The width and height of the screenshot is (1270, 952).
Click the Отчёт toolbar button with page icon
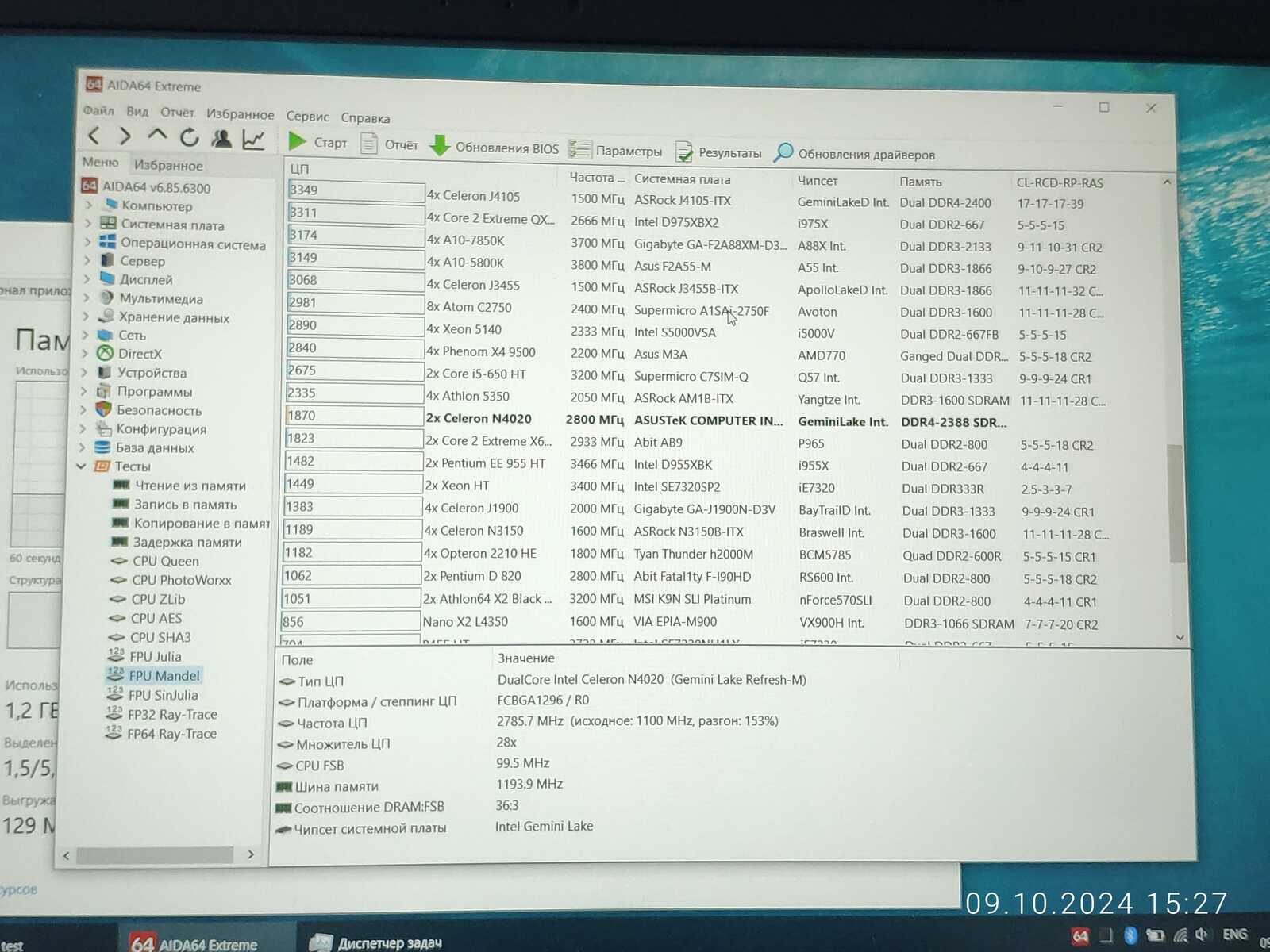(x=389, y=144)
